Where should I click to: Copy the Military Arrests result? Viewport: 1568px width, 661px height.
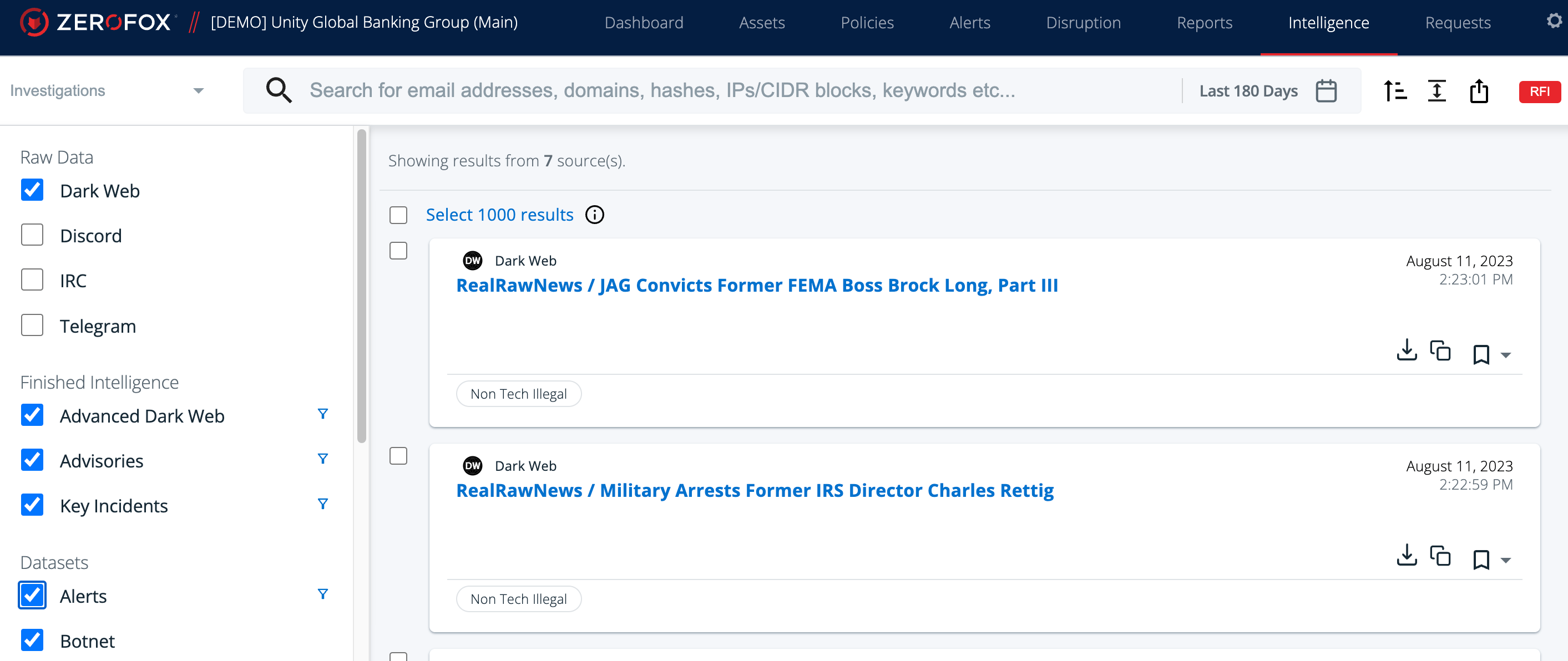click(x=1440, y=556)
